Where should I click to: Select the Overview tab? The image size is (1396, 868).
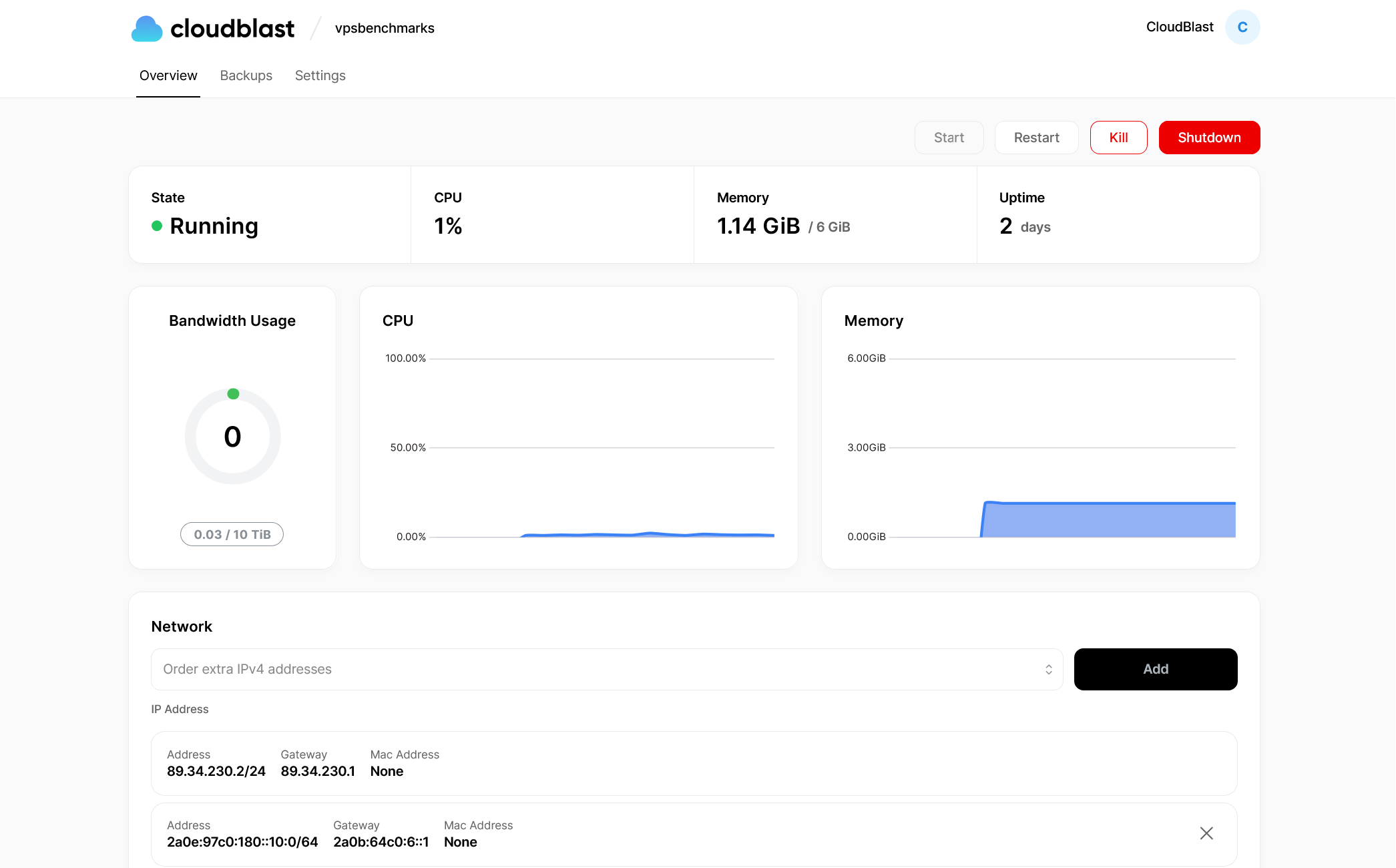click(x=168, y=75)
